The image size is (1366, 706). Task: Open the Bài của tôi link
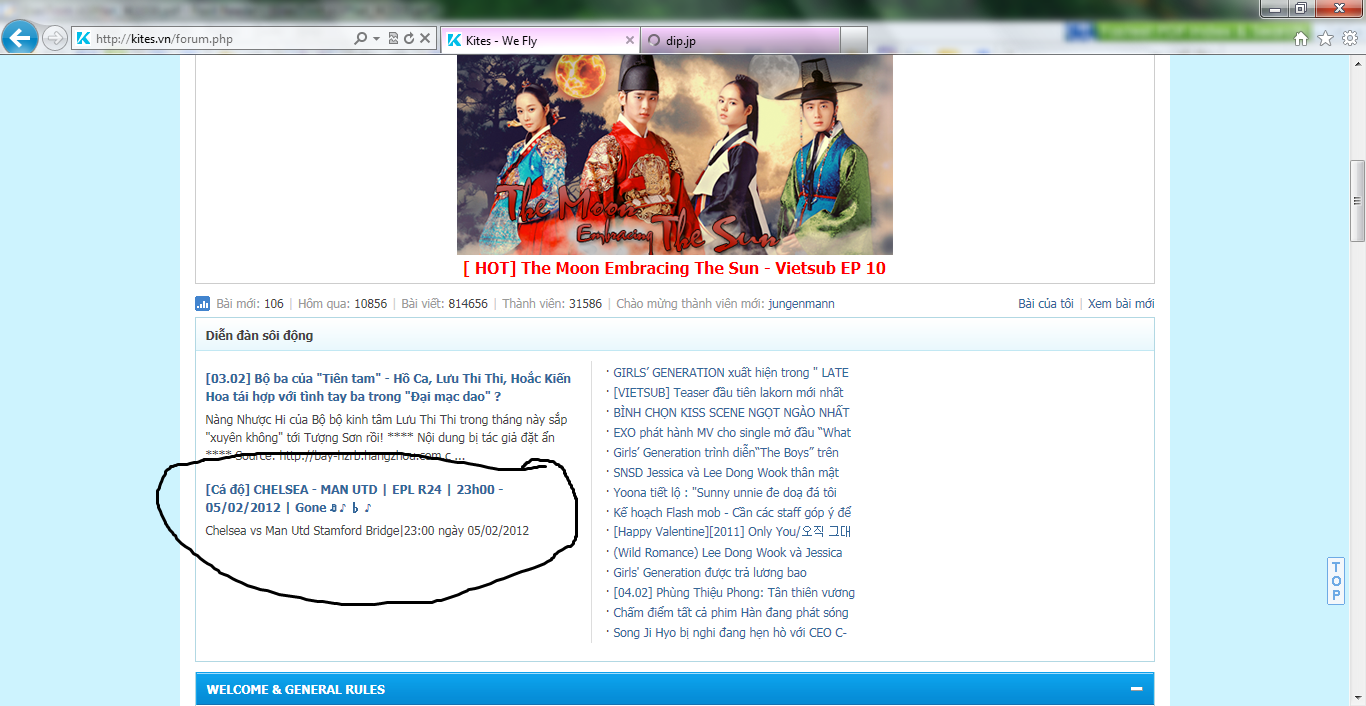point(1046,304)
